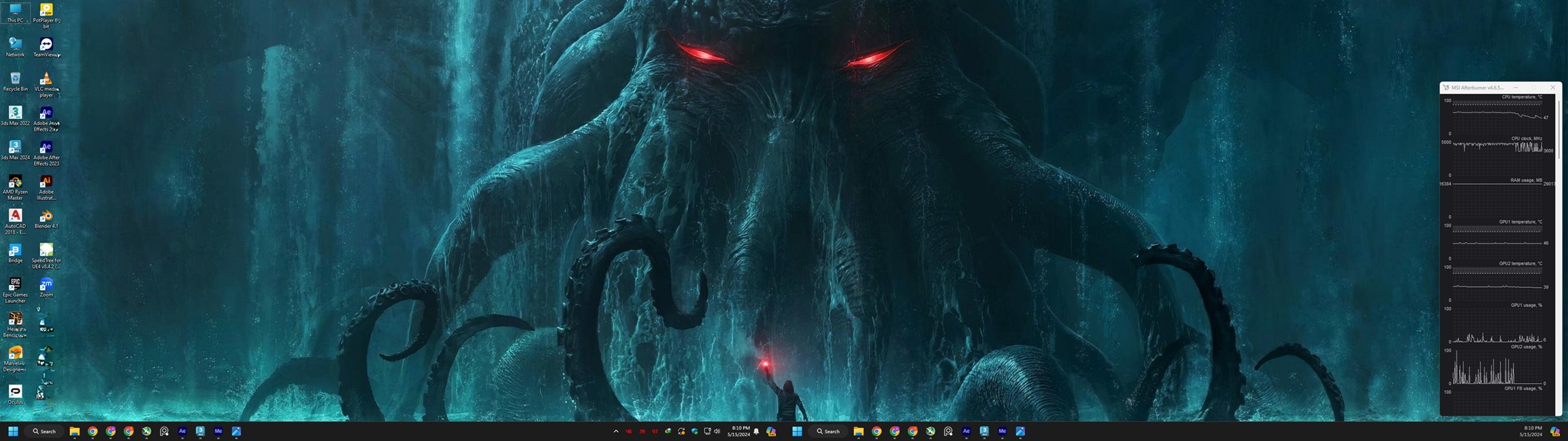
Task: Select the Oculus desktop shortcut
Action: (15, 395)
